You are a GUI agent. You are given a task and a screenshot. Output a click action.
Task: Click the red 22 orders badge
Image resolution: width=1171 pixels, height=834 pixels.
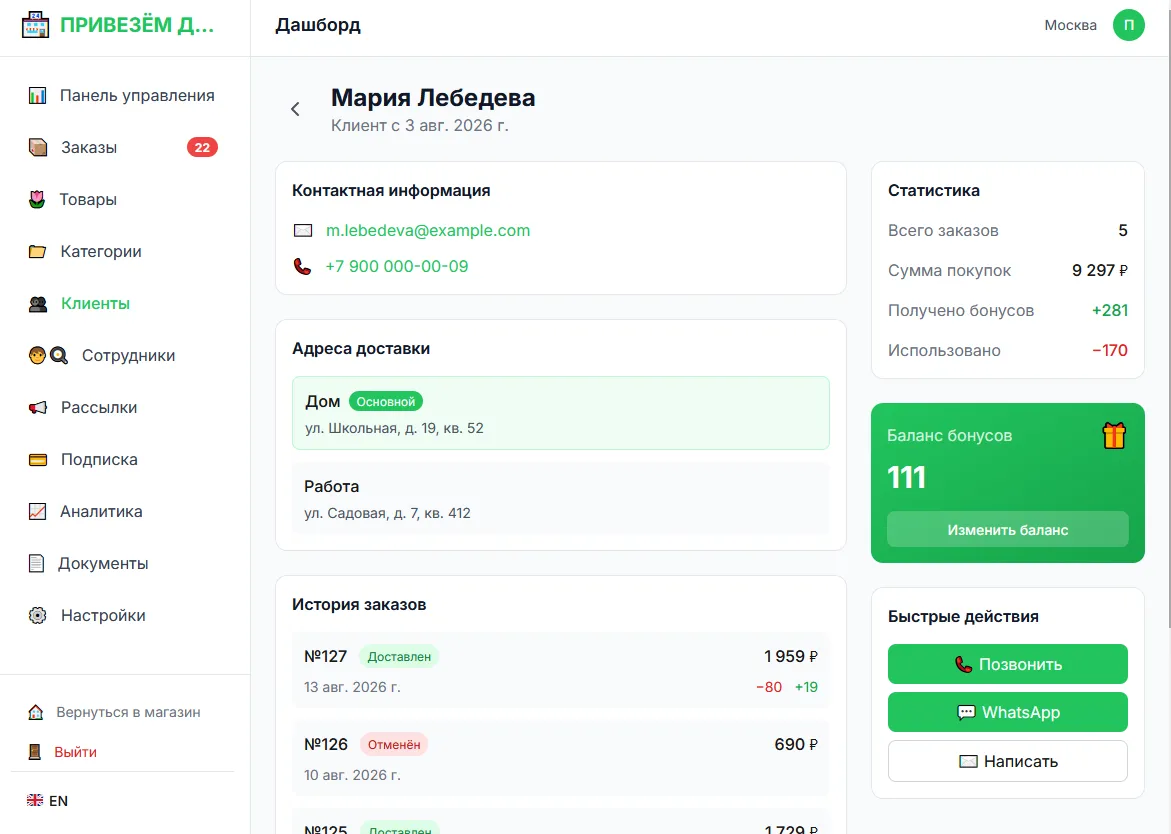click(x=202, y=147)
